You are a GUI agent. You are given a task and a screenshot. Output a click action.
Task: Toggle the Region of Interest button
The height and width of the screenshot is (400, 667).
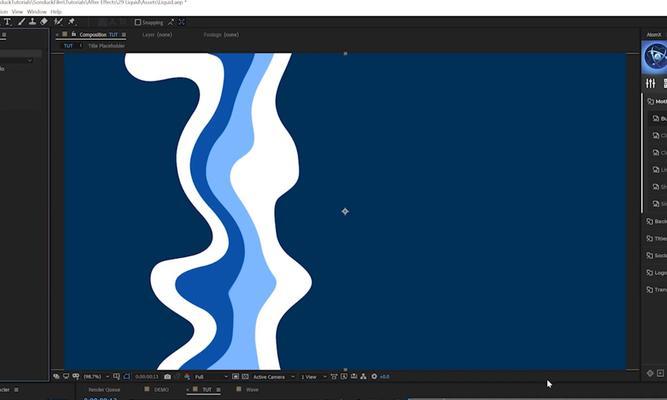pyautogui.click(x=127, y=377)
